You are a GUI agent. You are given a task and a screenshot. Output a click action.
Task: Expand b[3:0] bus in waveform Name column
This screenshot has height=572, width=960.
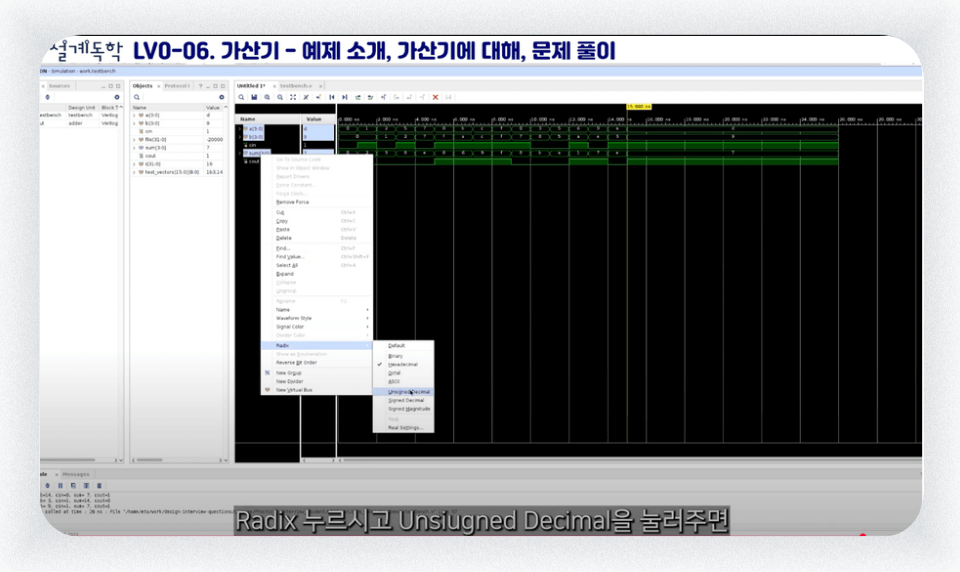(x=240, y=137)
